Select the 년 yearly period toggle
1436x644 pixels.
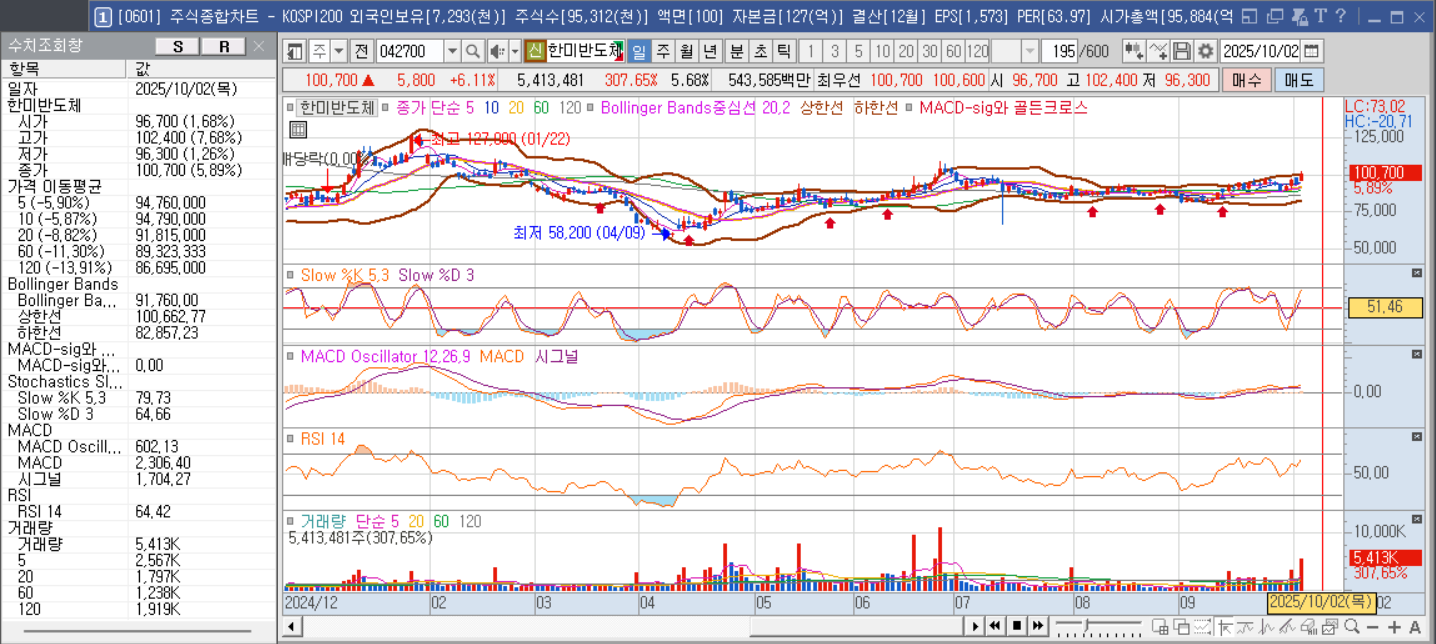711,52
